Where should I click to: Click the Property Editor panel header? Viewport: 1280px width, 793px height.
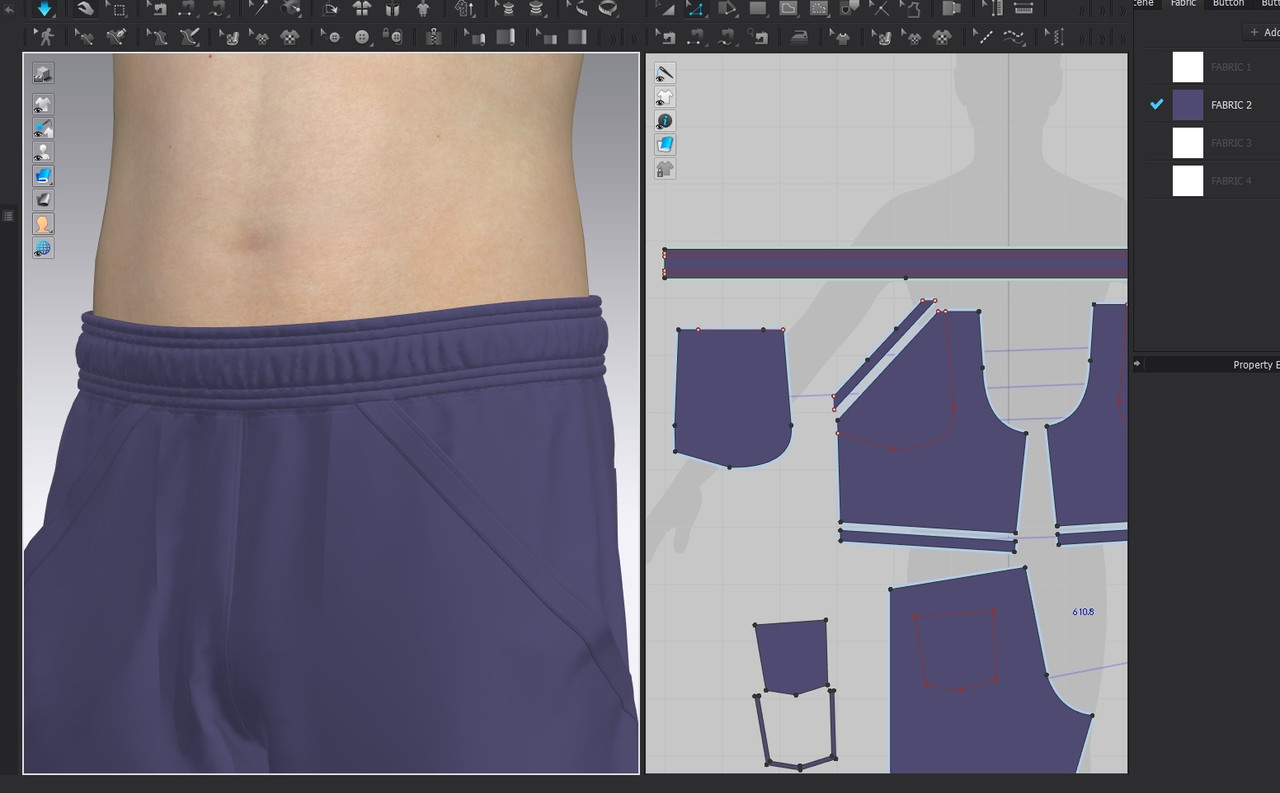click(x=1206, y=365)
